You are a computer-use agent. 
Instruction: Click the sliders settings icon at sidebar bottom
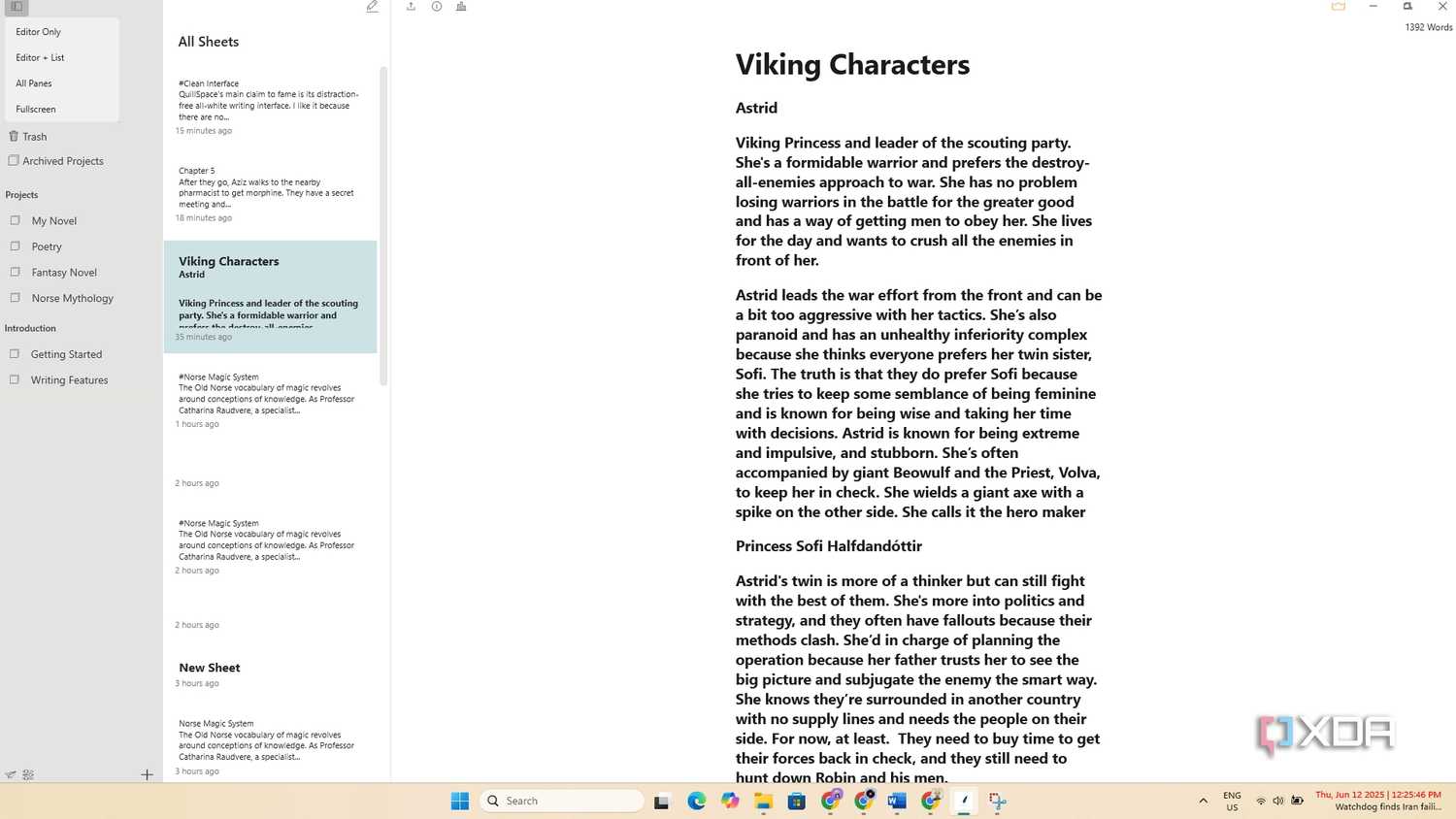[x=28, y=774]
